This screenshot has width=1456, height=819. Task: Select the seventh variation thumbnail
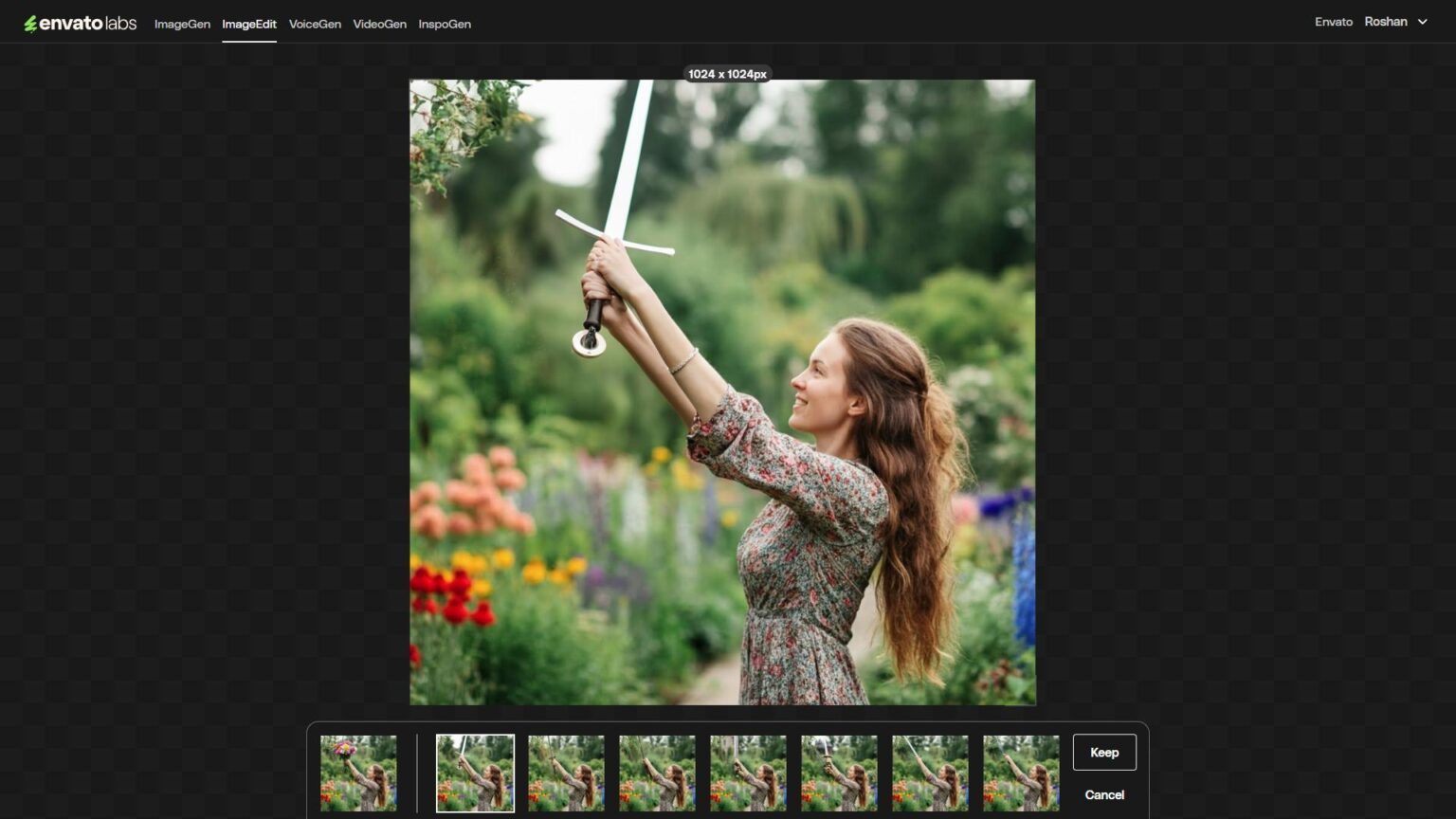coord(930,773)
